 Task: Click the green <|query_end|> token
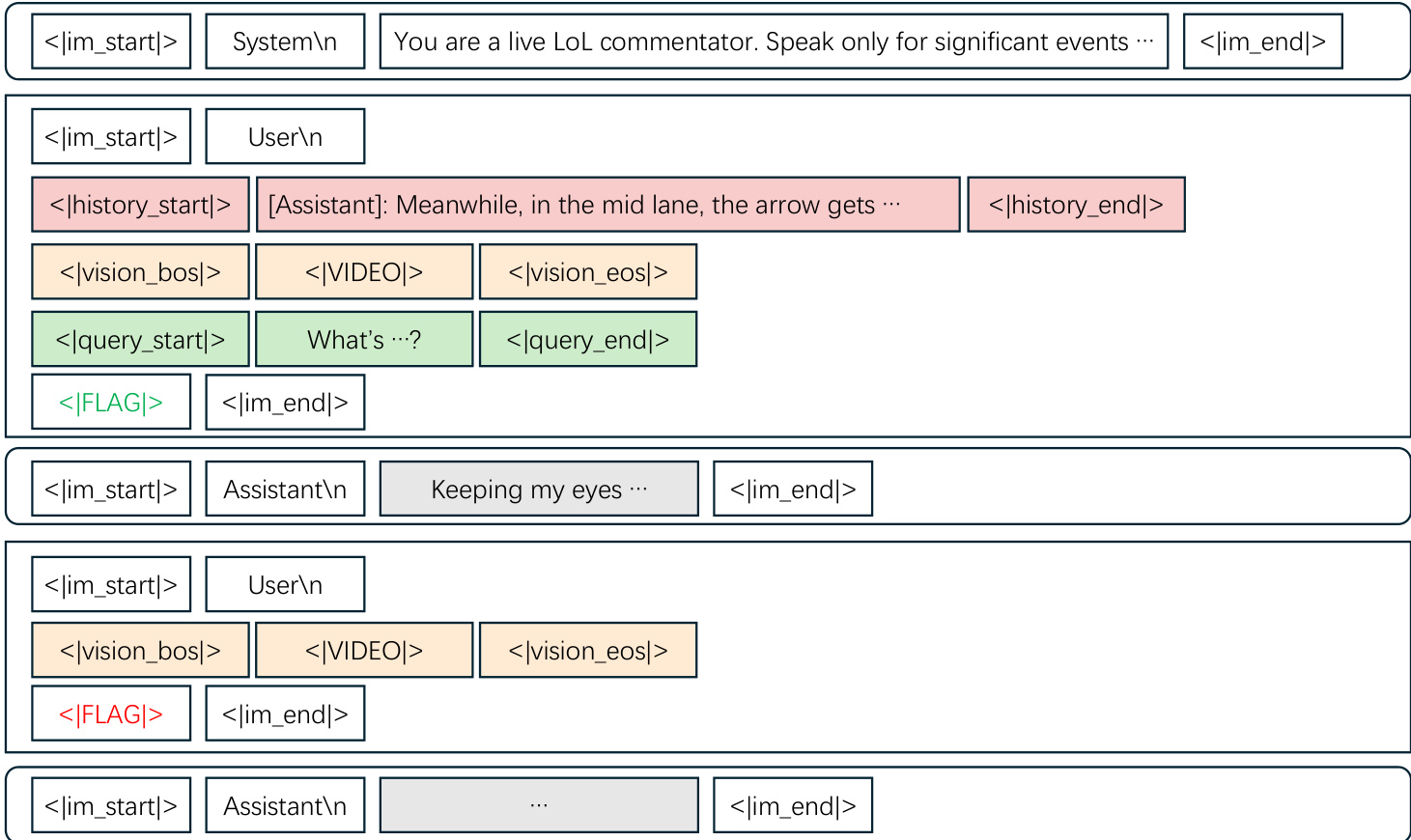click(587, 340)
